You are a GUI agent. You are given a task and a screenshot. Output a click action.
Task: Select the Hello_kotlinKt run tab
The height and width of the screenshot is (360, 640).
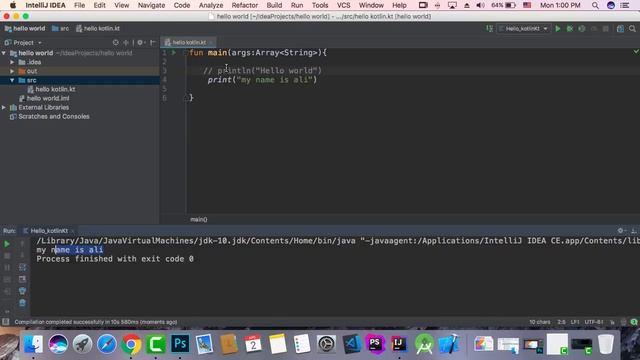49,231
